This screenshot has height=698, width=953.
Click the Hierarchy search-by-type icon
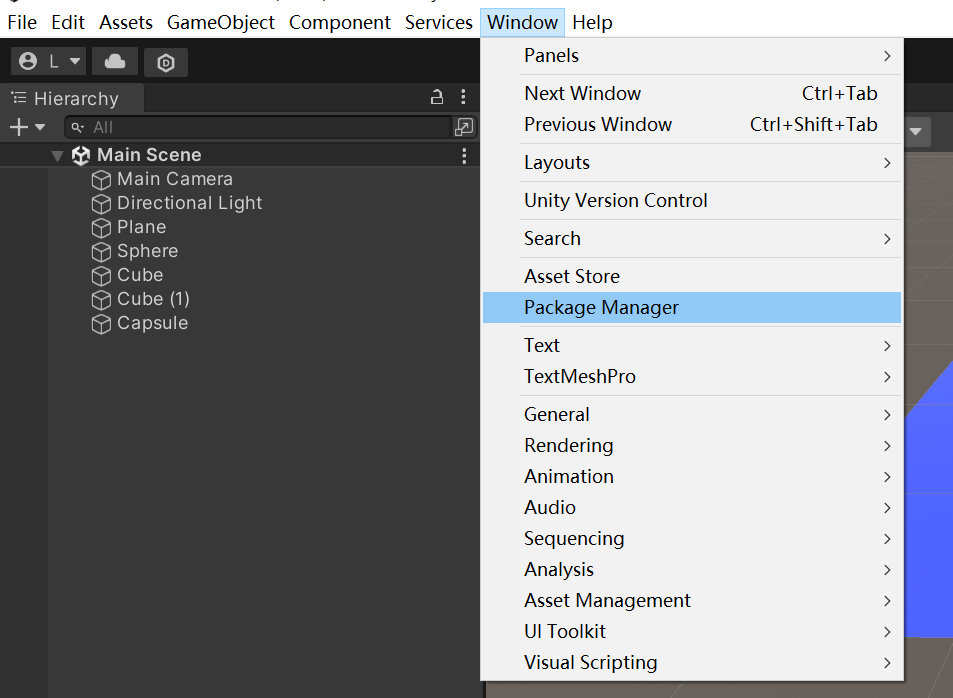(x=464, y=127)
